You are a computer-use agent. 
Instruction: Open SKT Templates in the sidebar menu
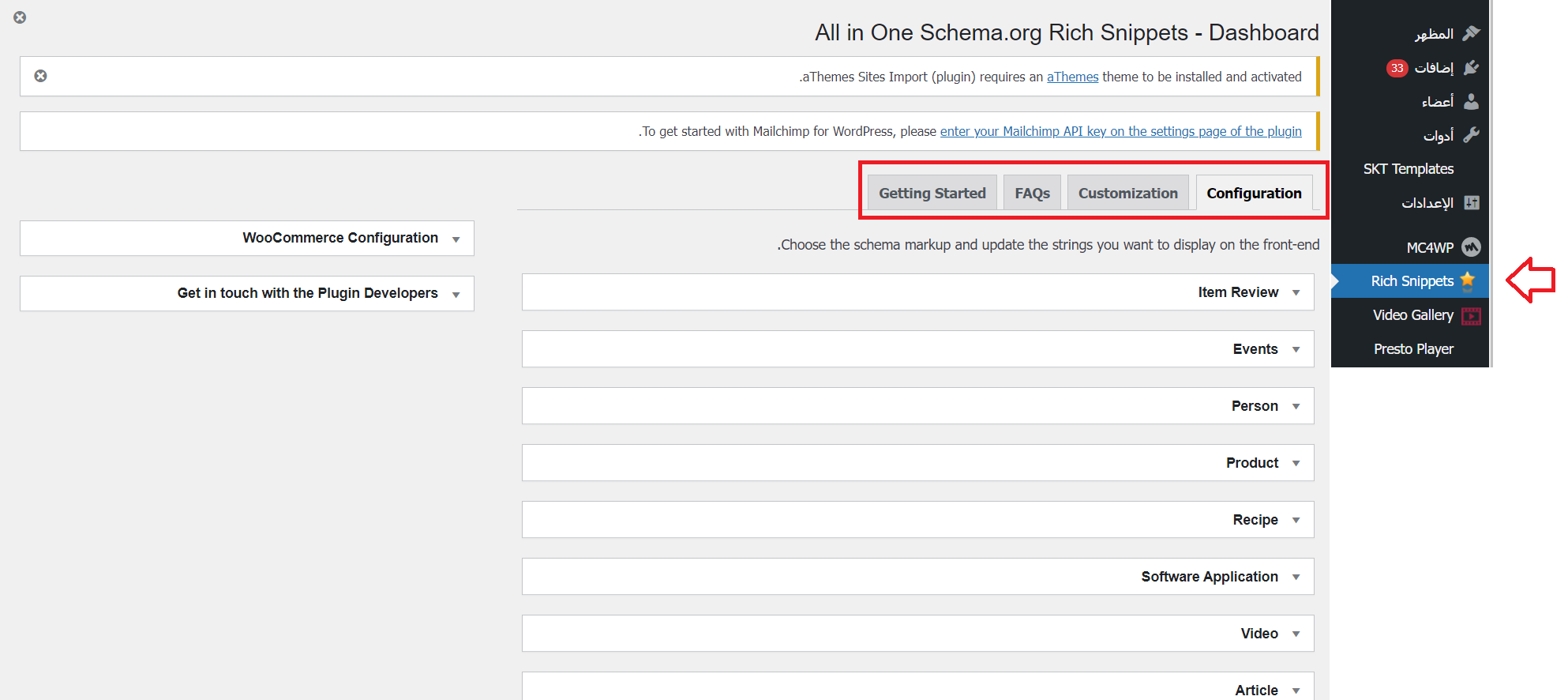pyautogui.click(x=1408, y=169)
